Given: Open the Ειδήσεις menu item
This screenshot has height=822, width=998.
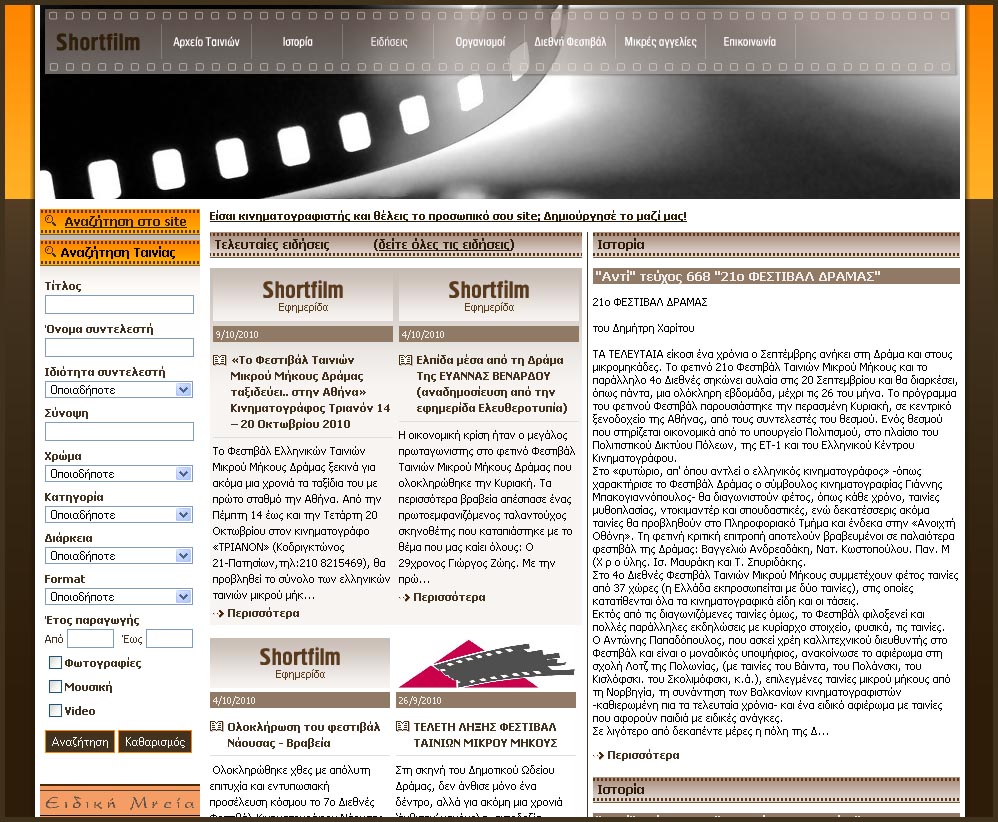Looking at the screenshot, I should tap(388, 42).
